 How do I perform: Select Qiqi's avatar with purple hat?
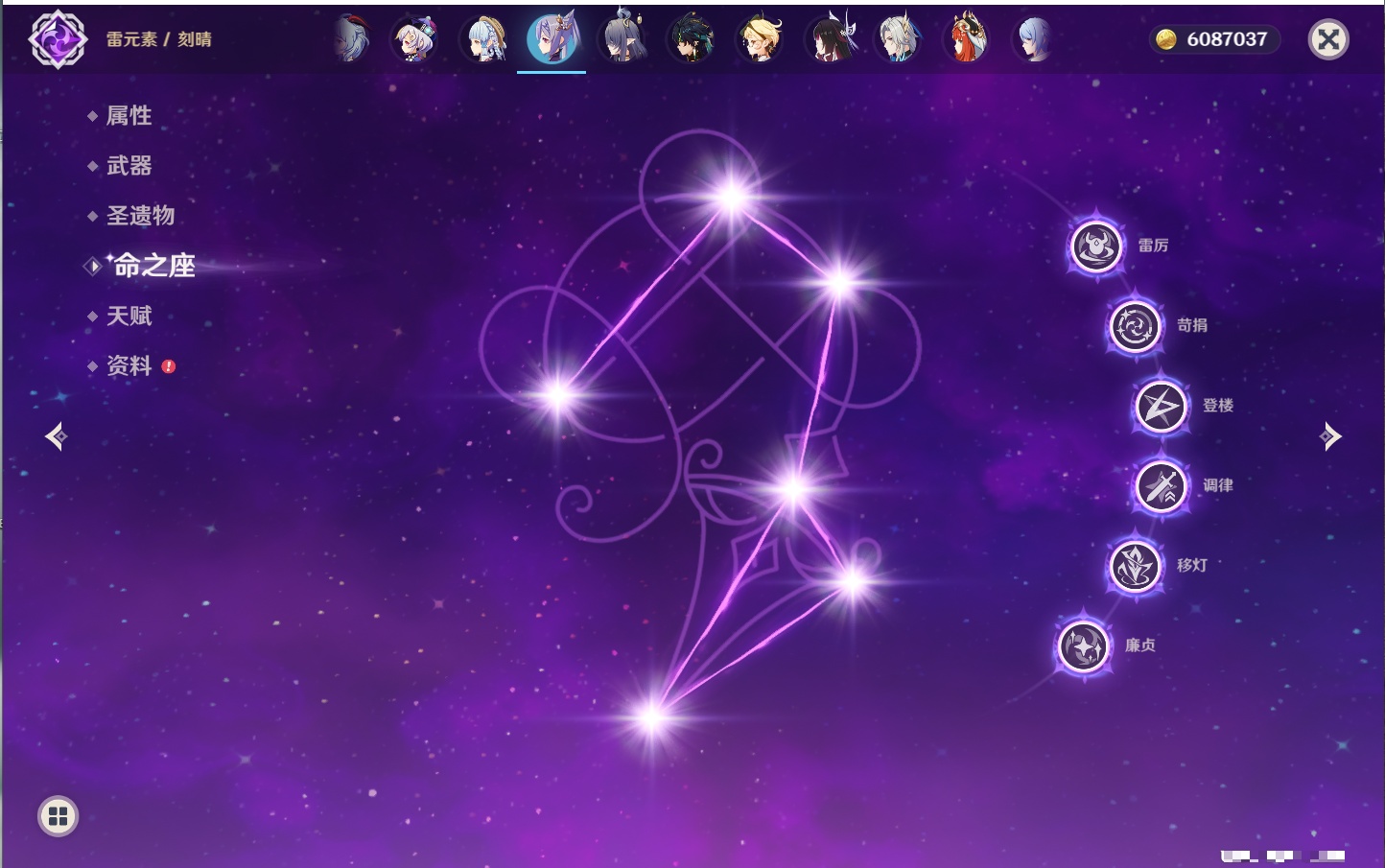point(415,39)
